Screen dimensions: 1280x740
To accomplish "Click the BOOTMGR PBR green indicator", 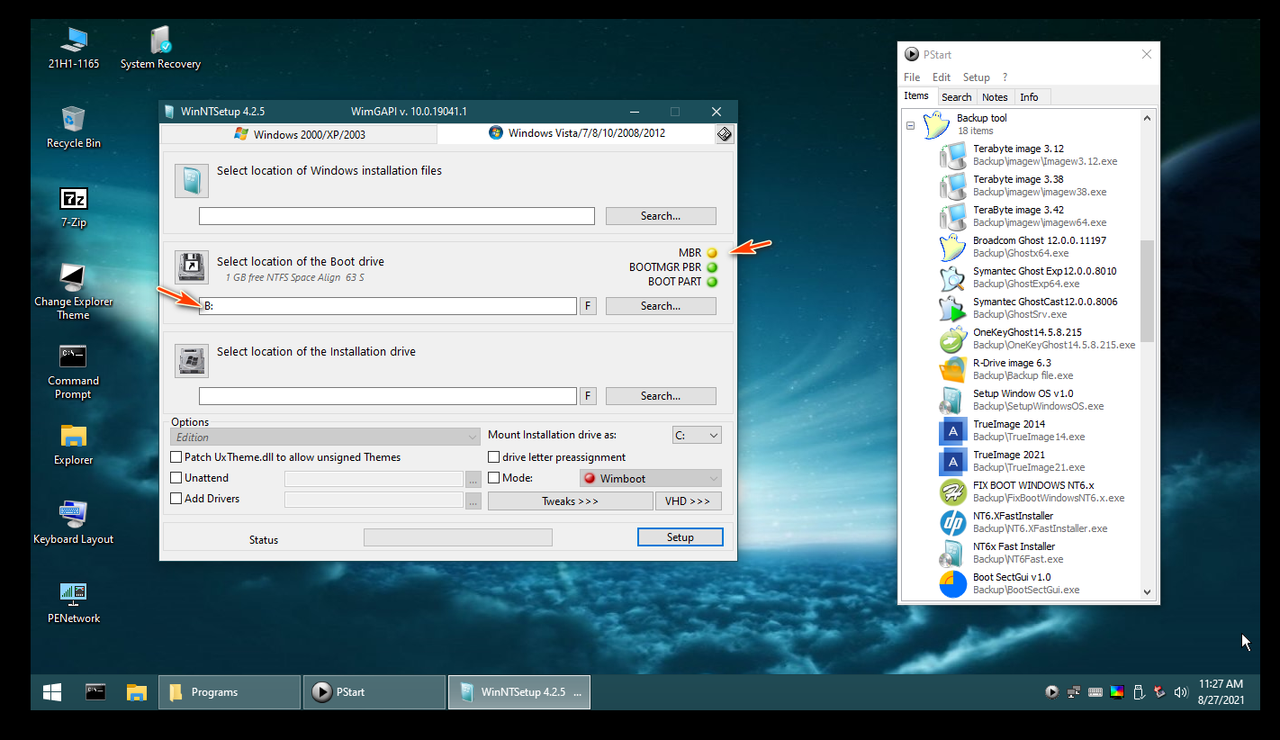I will point(712,267).
